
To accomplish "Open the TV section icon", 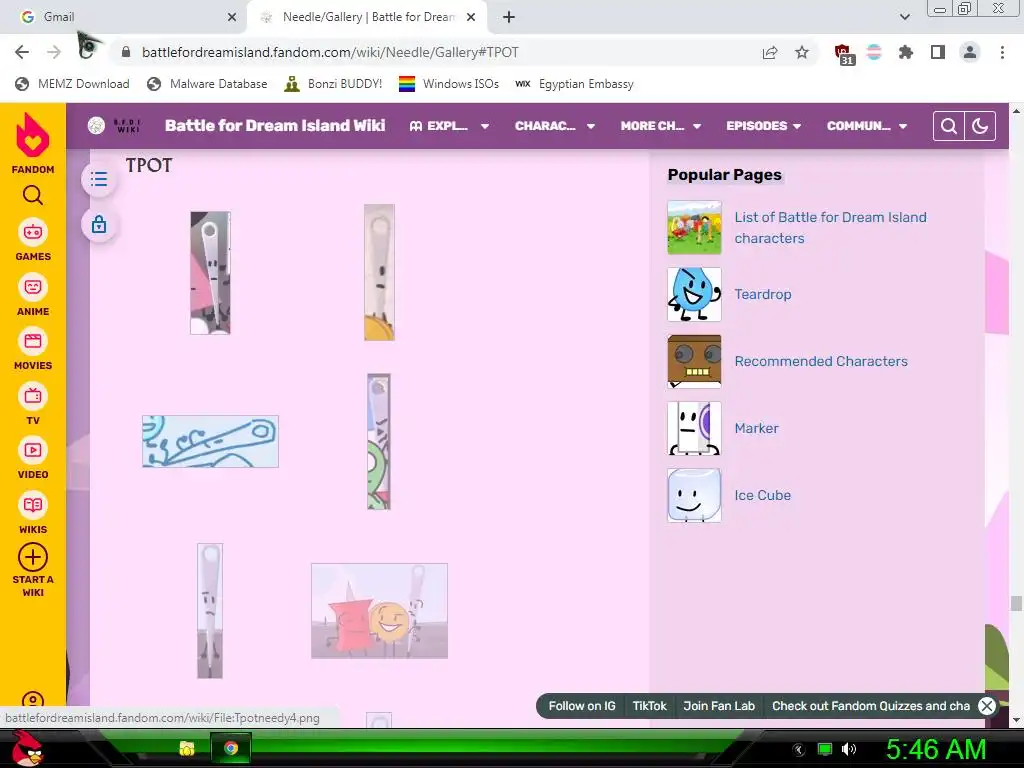I will pyautogui.click(x=33, y=396).
